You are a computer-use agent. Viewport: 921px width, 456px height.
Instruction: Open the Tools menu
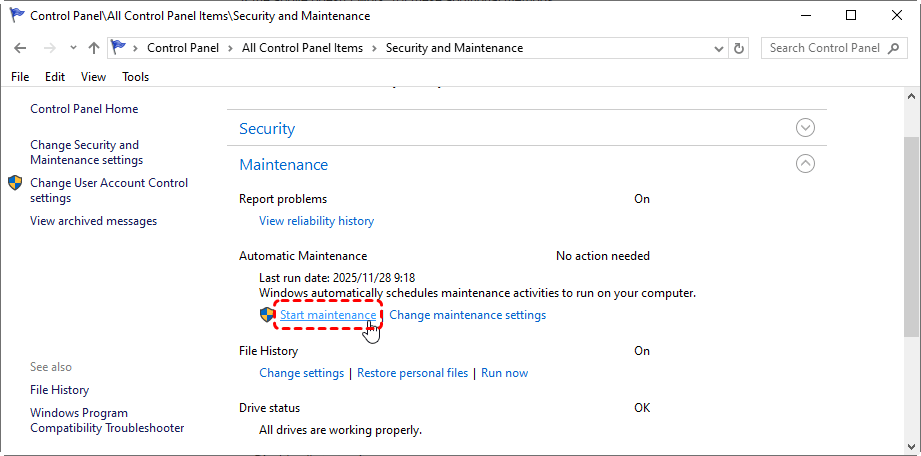pyautogui.click(x=135, y=77)
